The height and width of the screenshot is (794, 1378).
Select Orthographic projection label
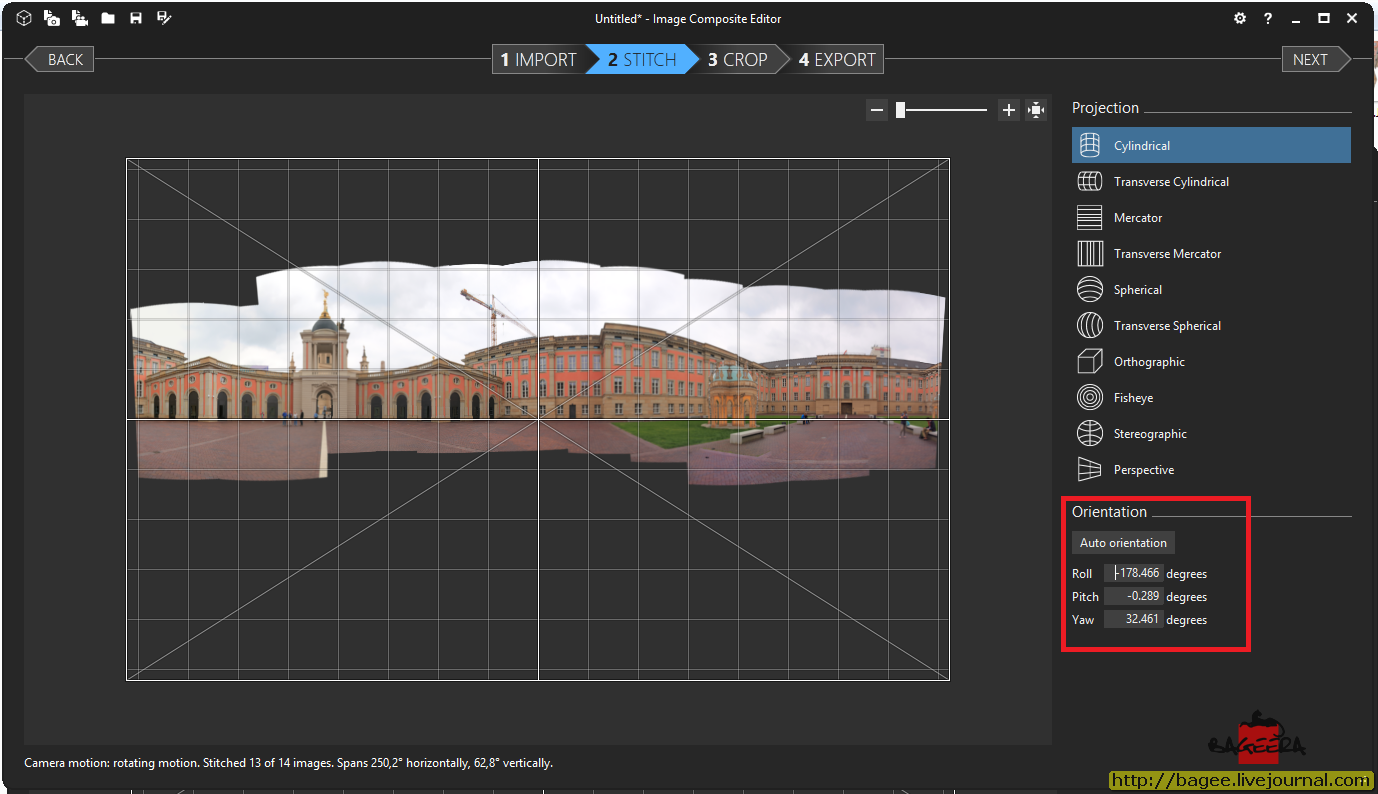(1149, 362)
